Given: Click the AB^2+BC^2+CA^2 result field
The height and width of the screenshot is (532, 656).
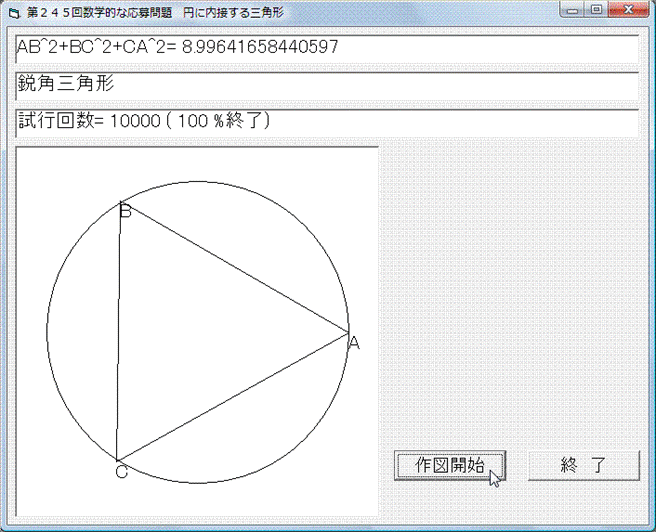Looking at the screenshot, I should click(x=326, y=48).
